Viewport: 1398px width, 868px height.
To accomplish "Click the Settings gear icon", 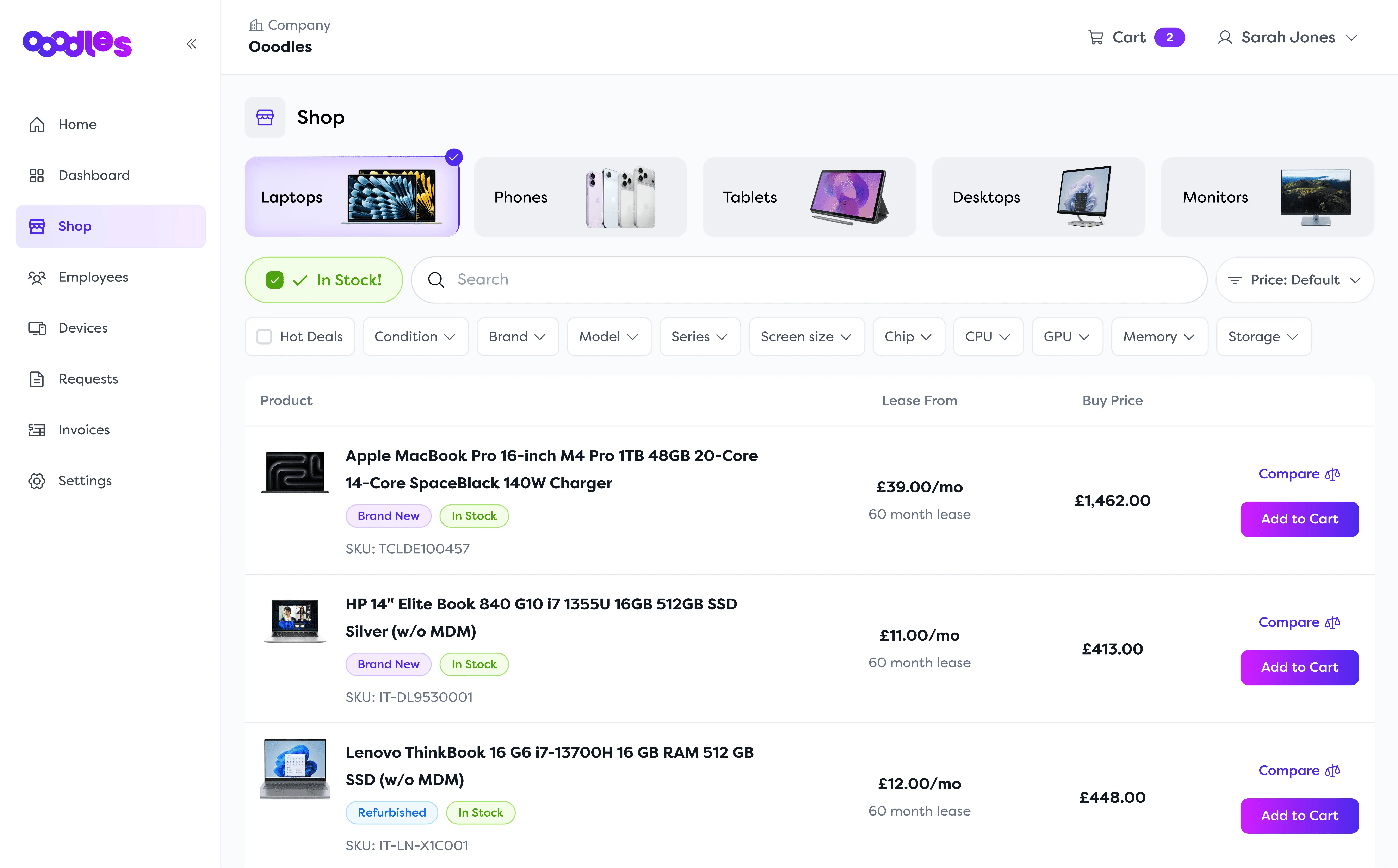I will 37,481.
